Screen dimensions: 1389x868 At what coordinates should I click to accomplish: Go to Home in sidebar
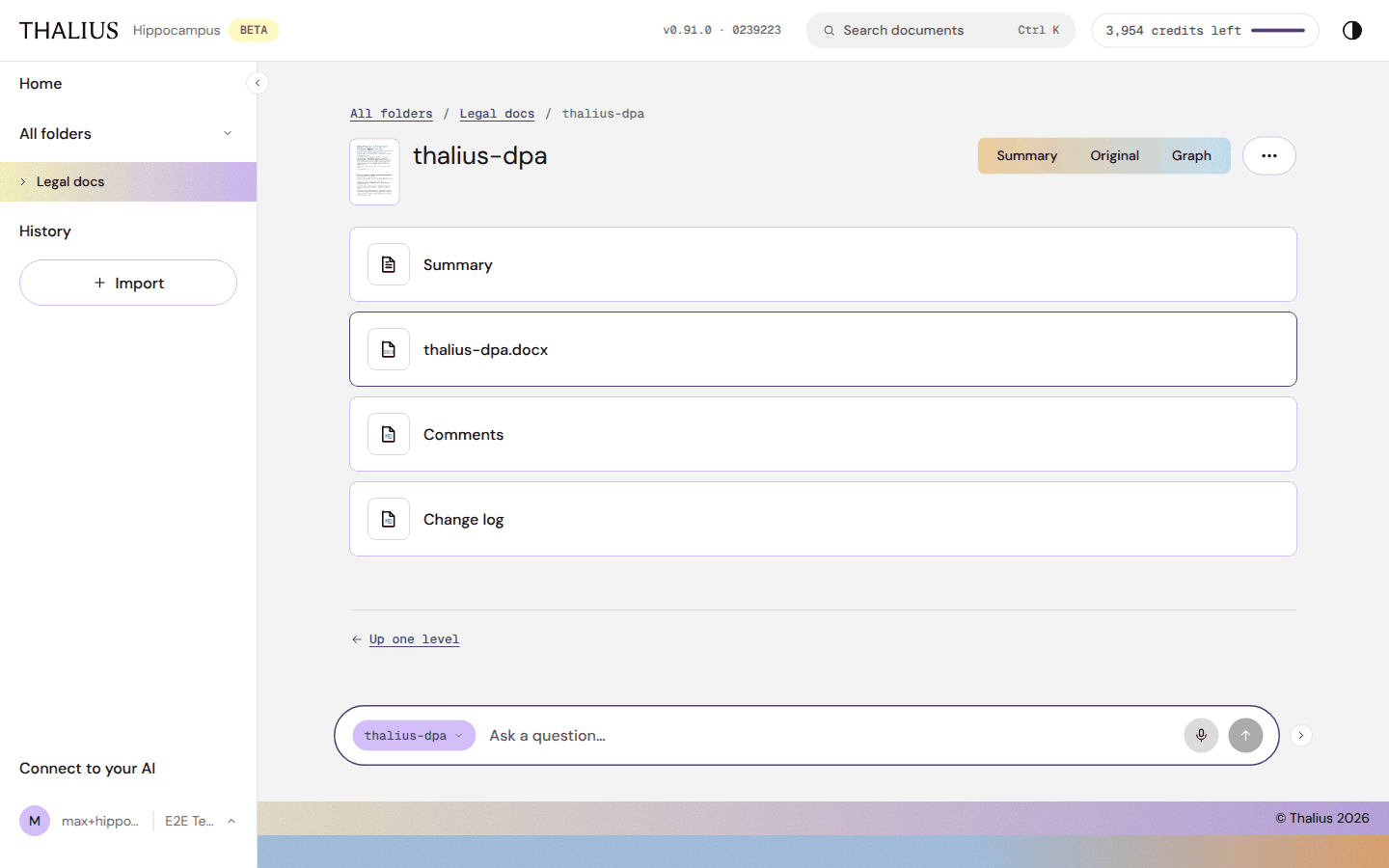point(41,84)
